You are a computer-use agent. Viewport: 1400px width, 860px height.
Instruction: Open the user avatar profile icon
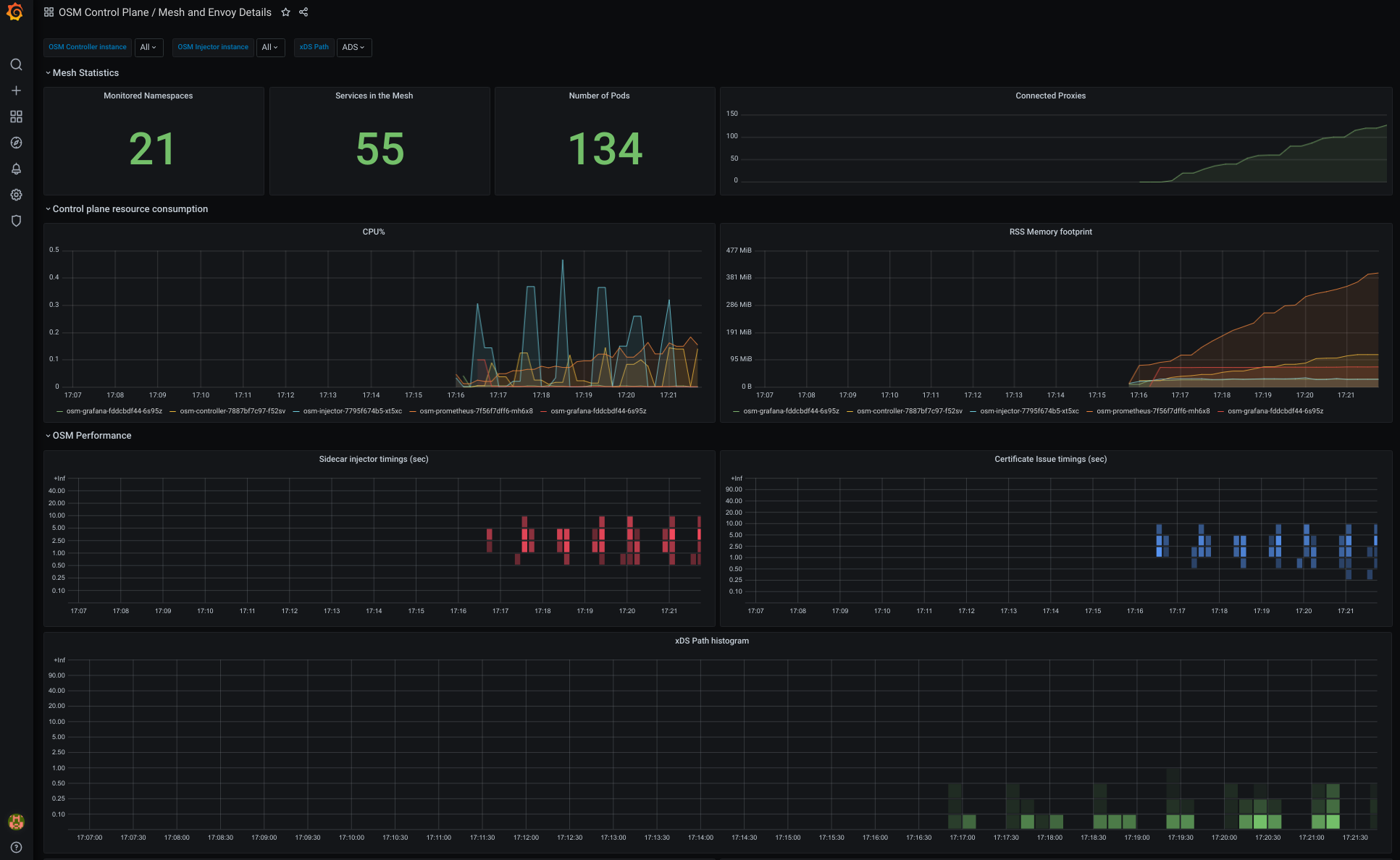[16, 822]
